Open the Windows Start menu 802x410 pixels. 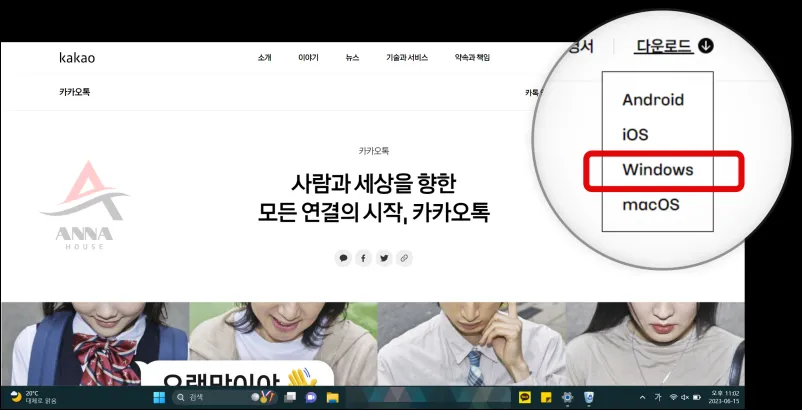click(x=159, y=397)
